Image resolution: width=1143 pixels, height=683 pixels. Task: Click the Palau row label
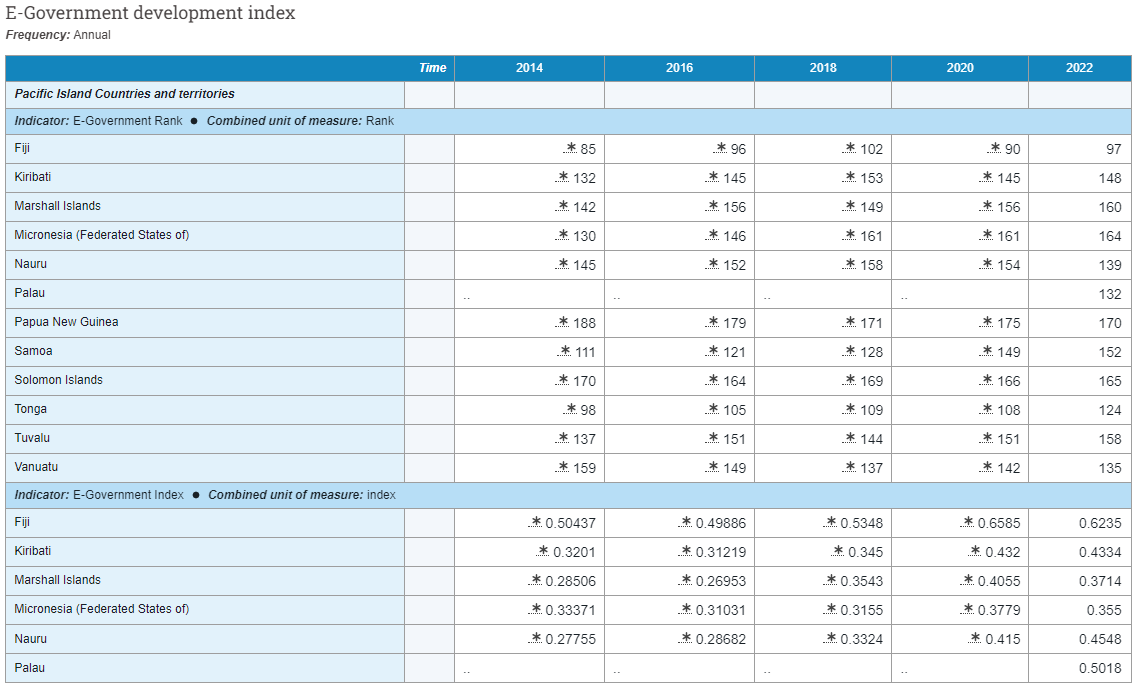coord(31,293)
